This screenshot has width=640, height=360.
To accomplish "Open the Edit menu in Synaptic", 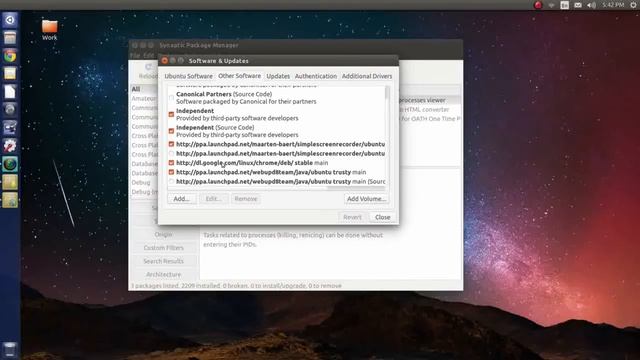I will pyautogui.click(x=148, y=55).
